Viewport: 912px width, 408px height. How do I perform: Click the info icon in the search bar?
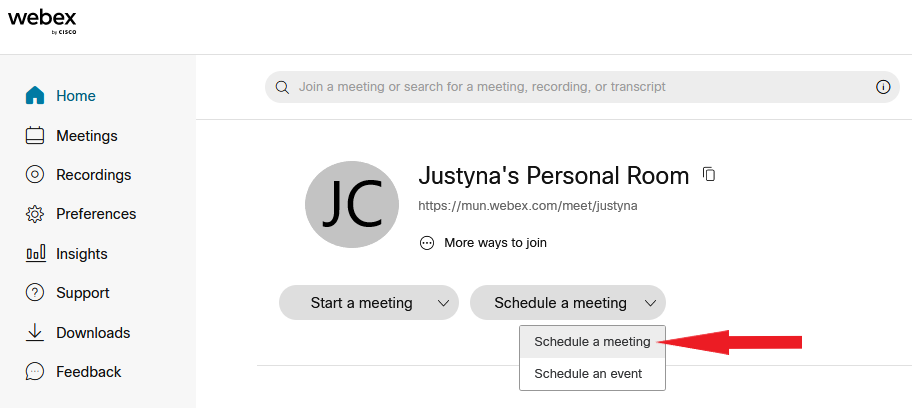883,87
